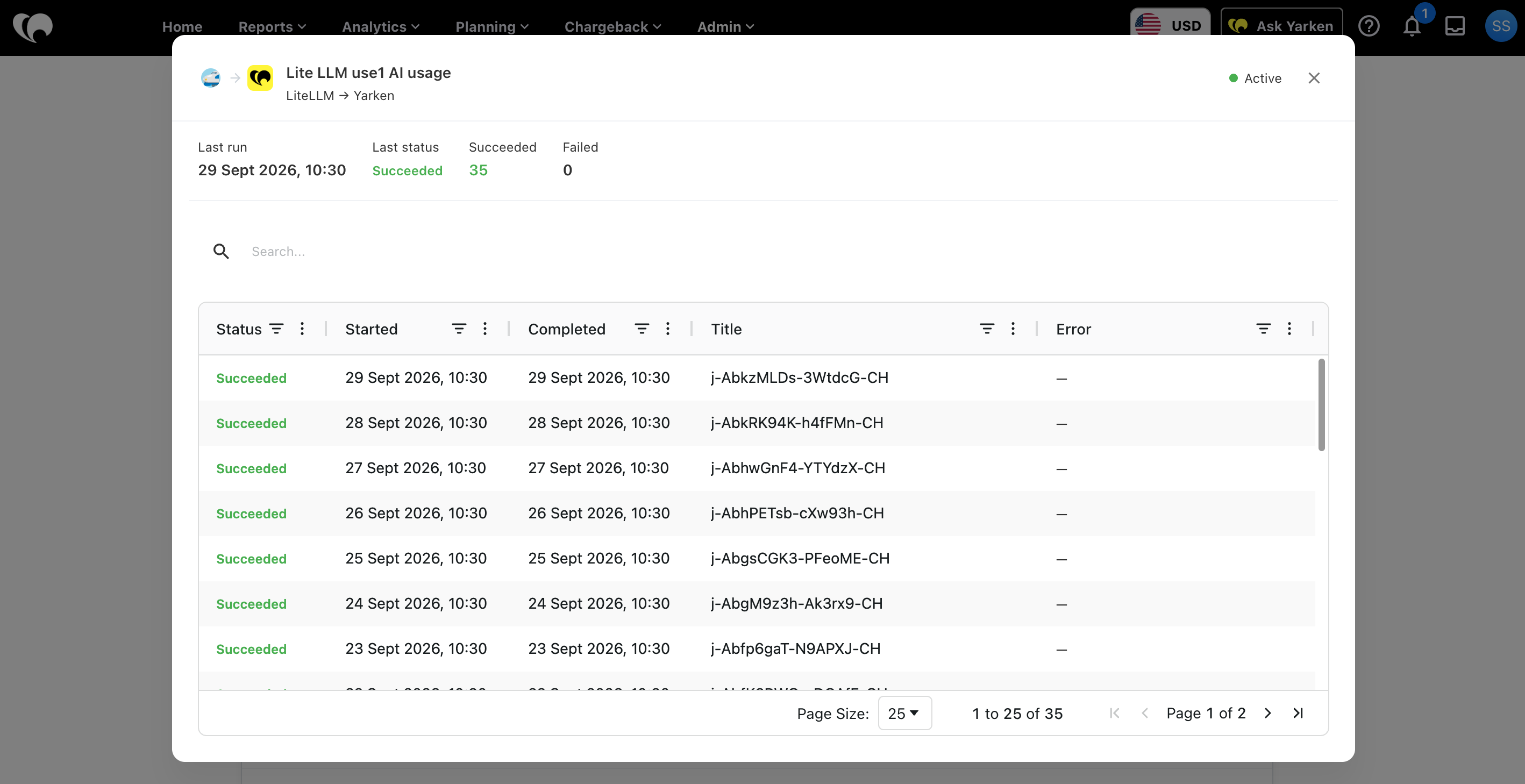
Task: Open the Page Size 25 dropdown
Action: [904, 713]
